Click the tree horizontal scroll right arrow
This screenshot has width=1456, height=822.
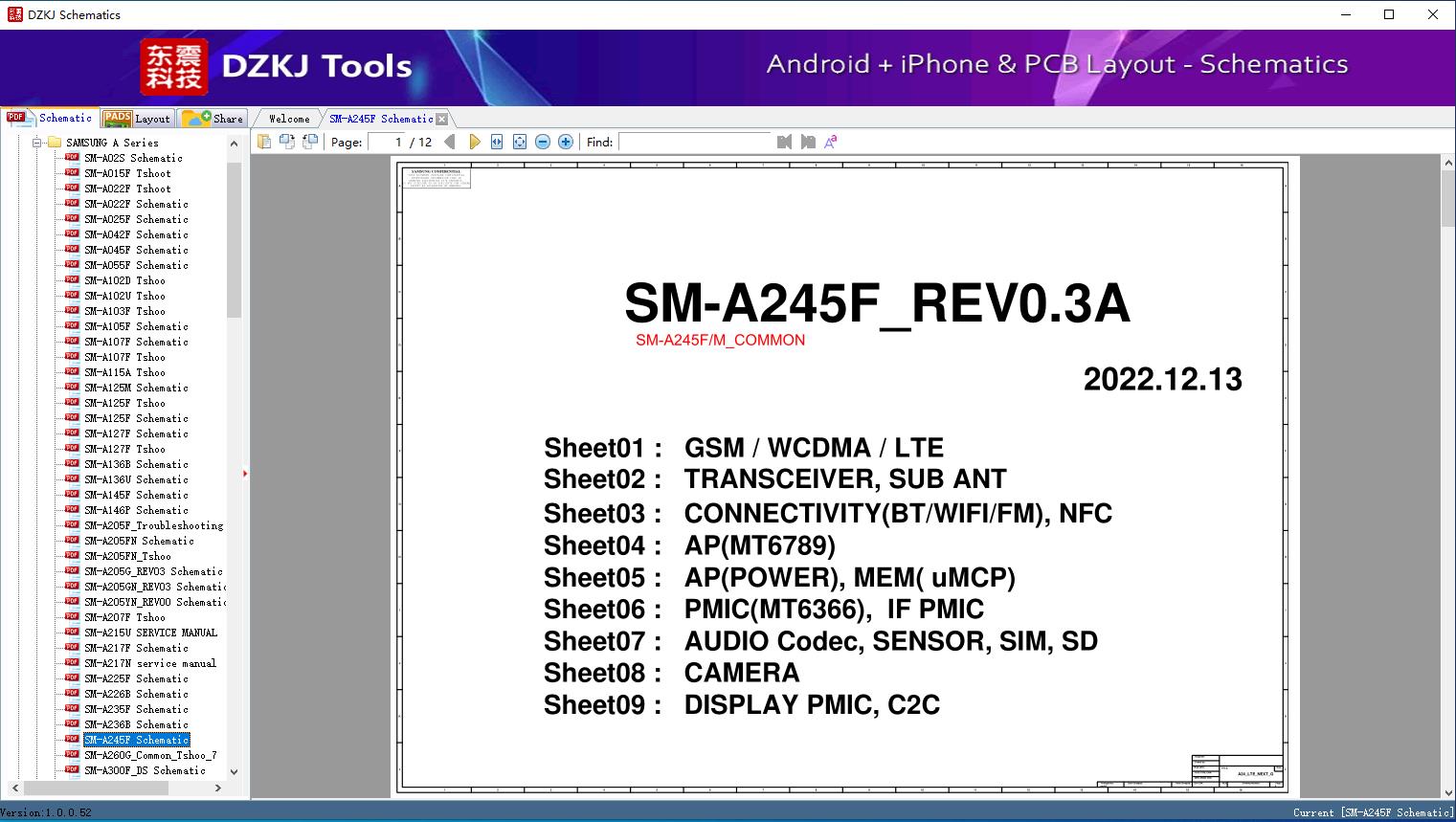(218, 789)
